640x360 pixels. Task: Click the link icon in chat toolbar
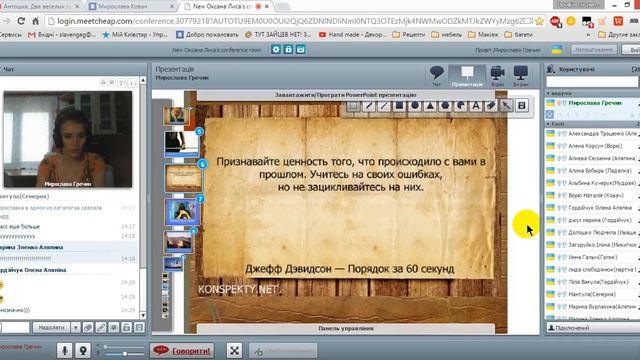[x=101, y=327]
